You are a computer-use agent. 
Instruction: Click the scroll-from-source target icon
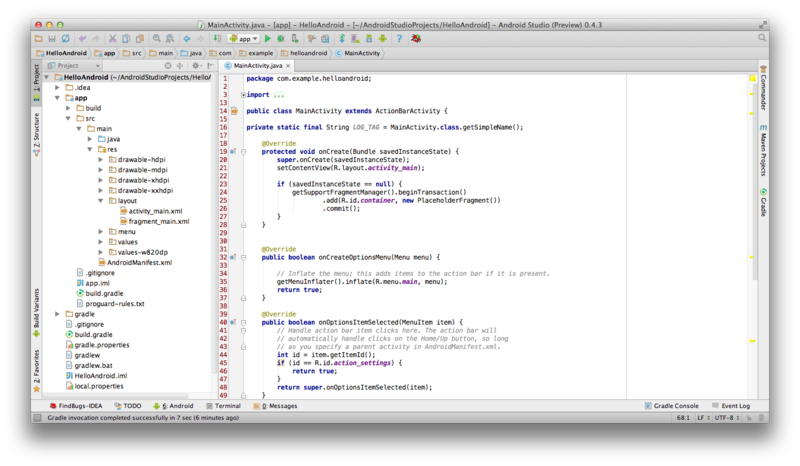pos(168,65)
